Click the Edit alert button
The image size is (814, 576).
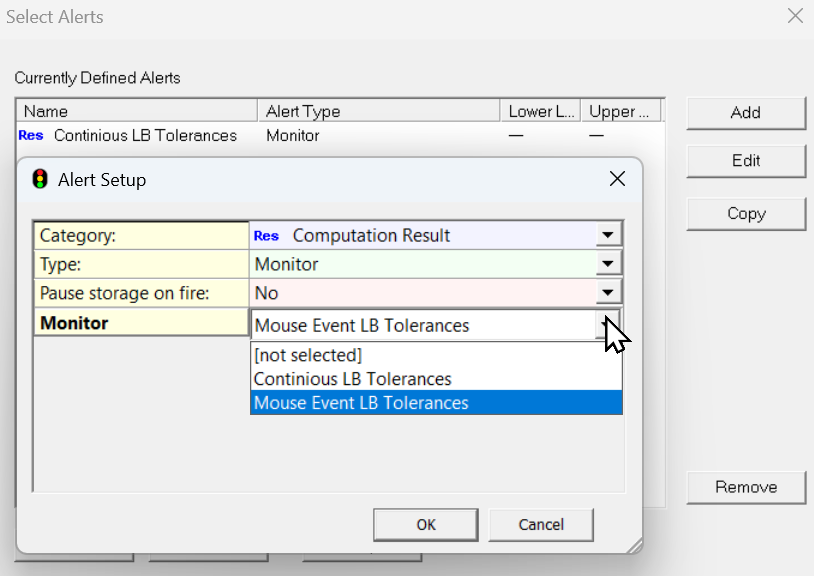click(x=745, y=161)
